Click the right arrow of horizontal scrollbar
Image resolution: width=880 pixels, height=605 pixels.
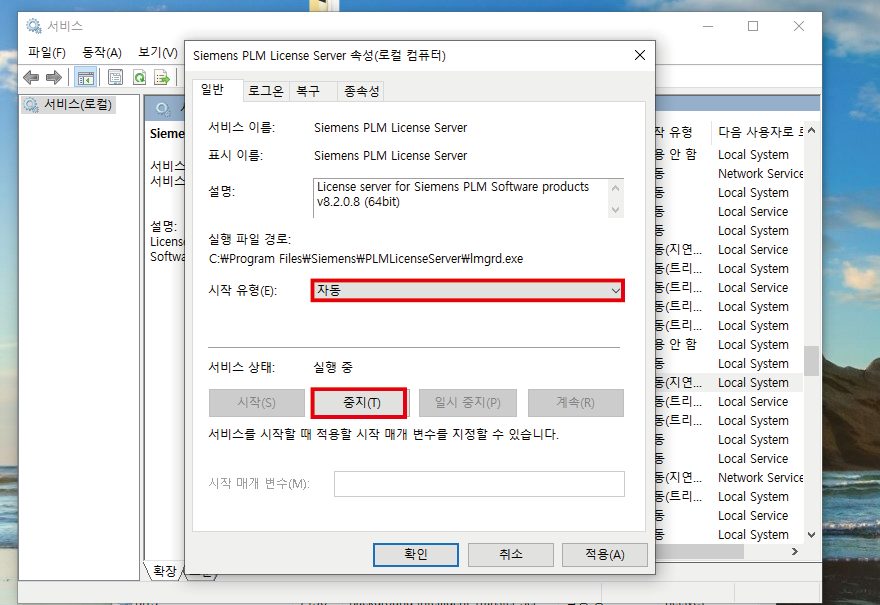pyautogui.click(x=794, y=552)
